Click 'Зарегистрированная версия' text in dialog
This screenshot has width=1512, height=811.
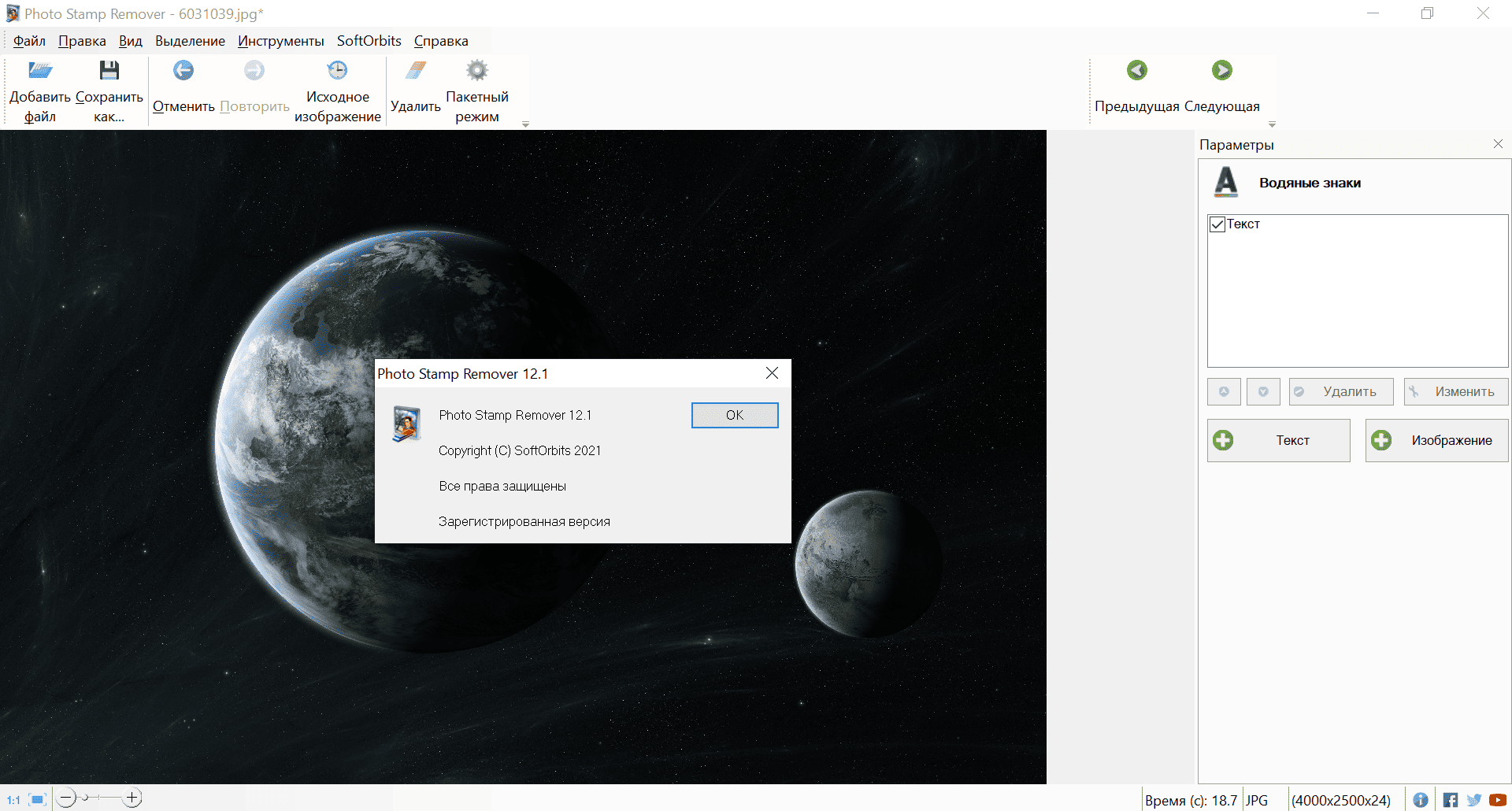(x=524, y=521)
